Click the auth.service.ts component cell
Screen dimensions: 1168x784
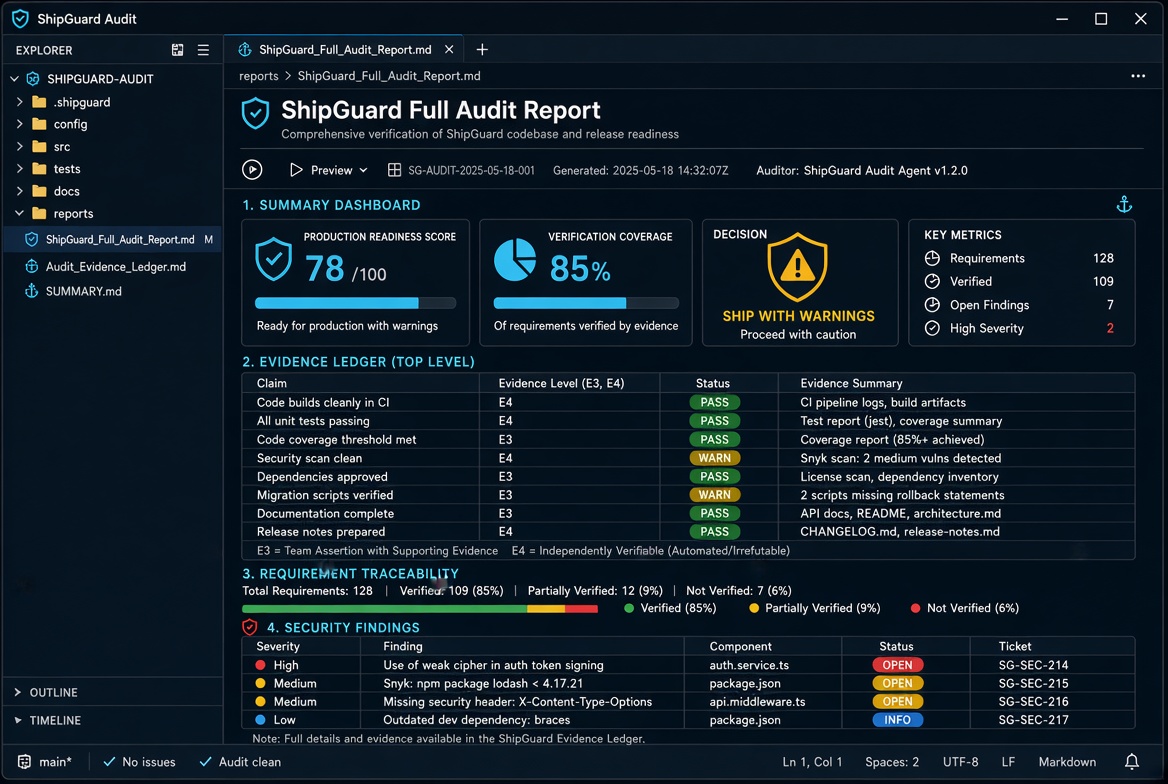tap(749, 665)
